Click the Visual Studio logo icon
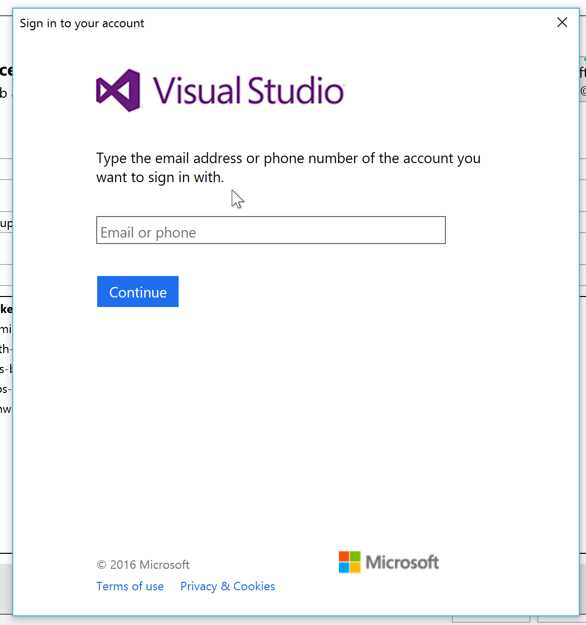 (x=118, y=90)
